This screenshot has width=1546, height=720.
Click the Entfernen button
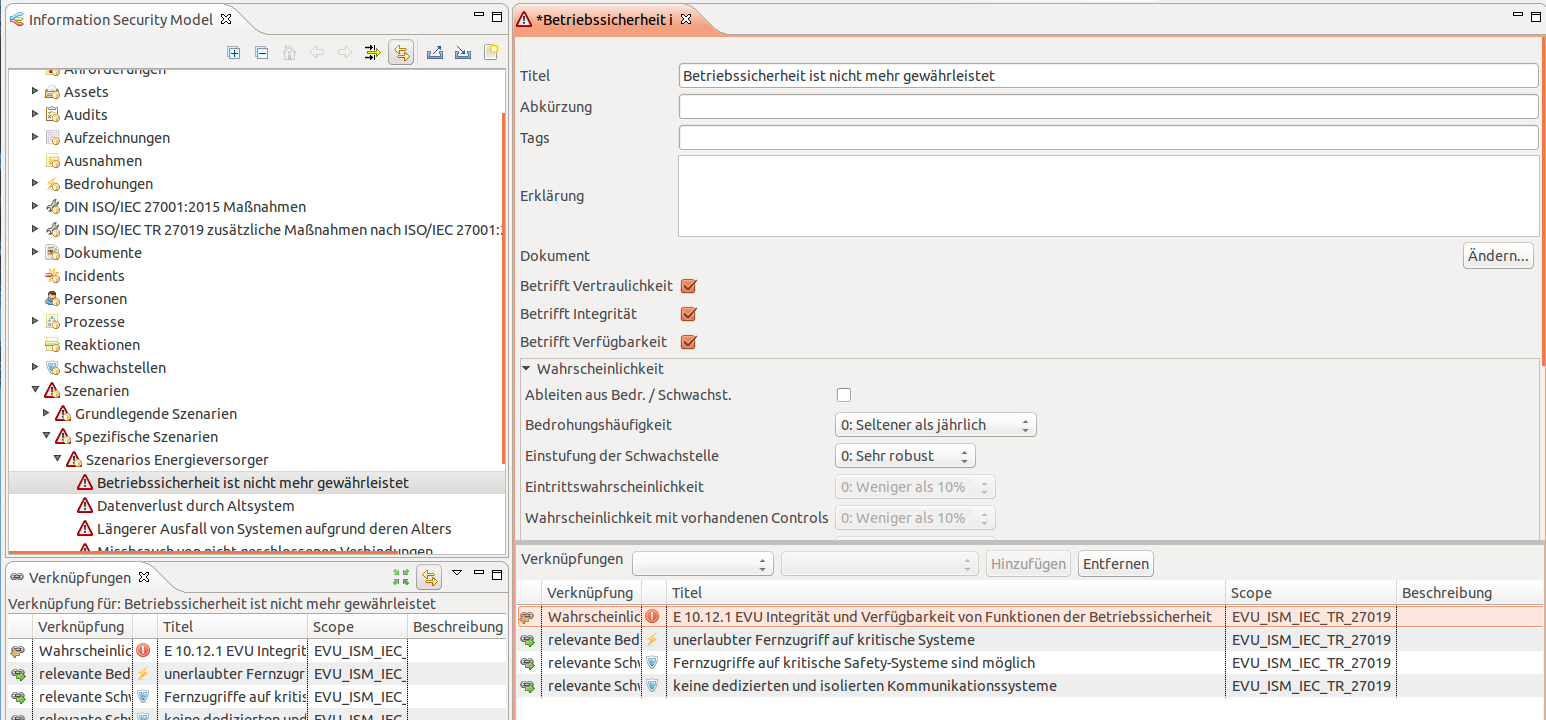1115,564
